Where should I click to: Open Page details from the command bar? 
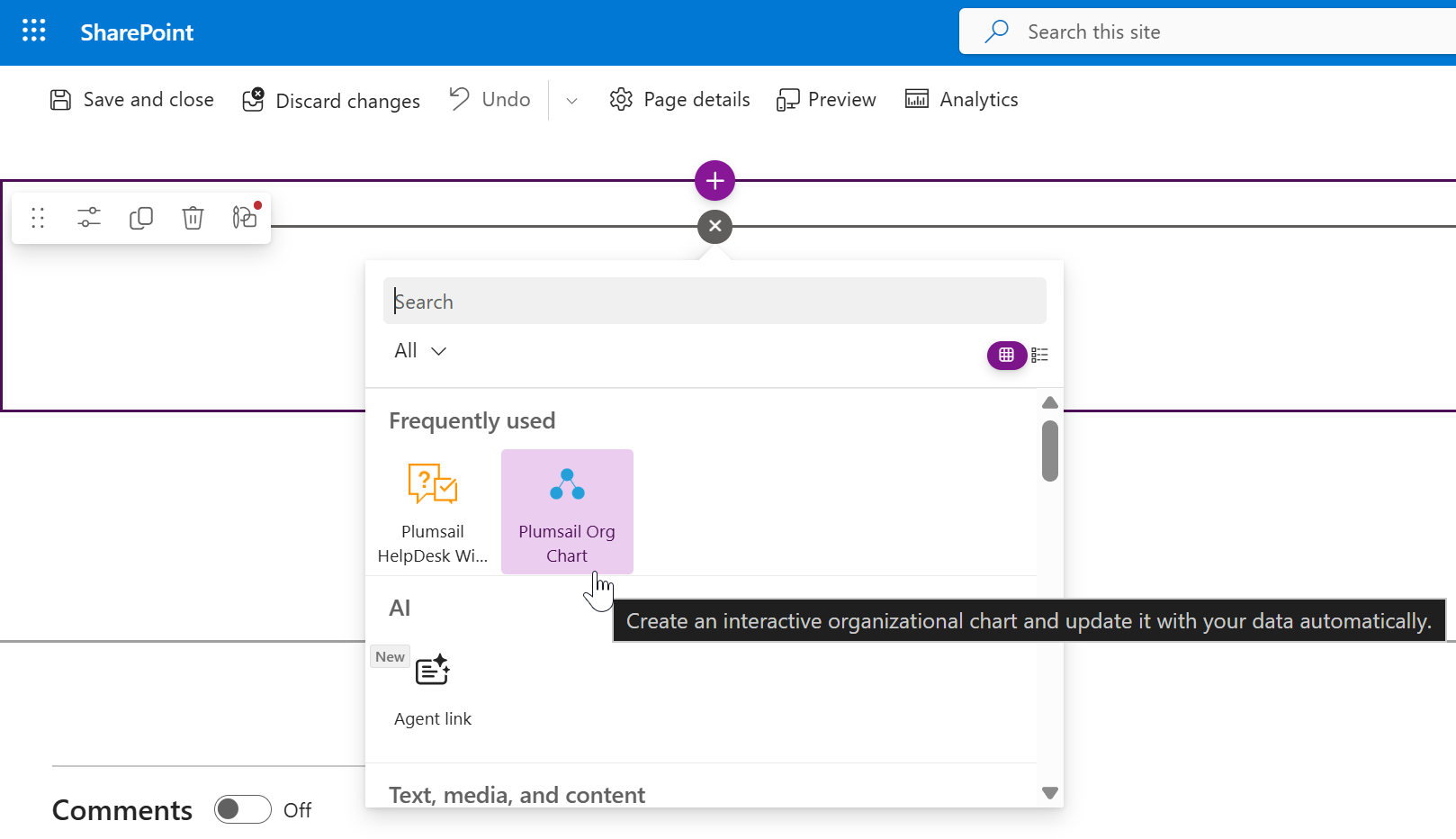(x=680, y=100)
